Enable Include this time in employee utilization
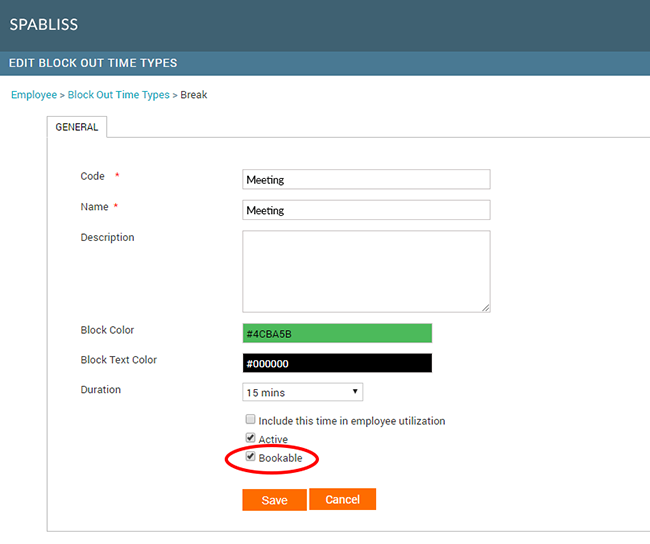650x544 pixels. pyautogui.click(x=251, y=421)
